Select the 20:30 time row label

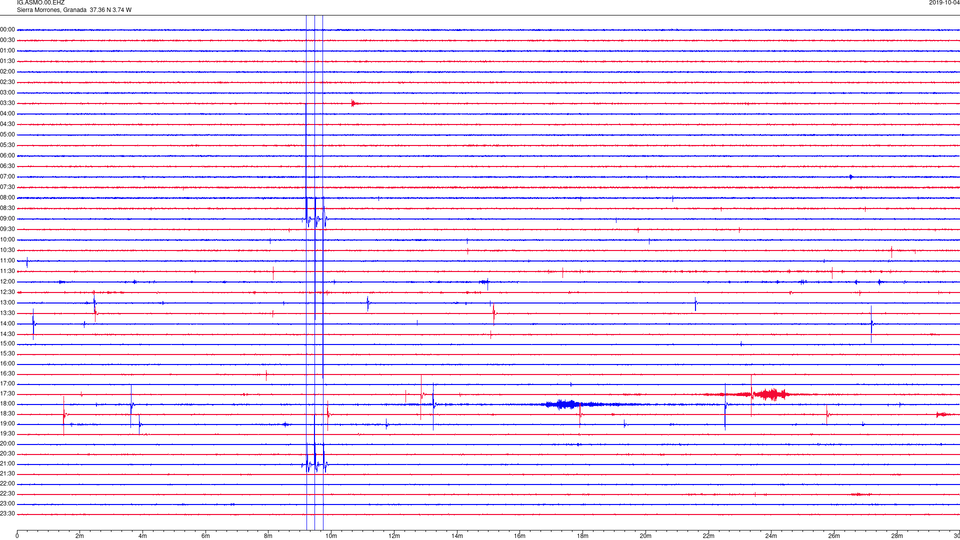click(7, 454)
